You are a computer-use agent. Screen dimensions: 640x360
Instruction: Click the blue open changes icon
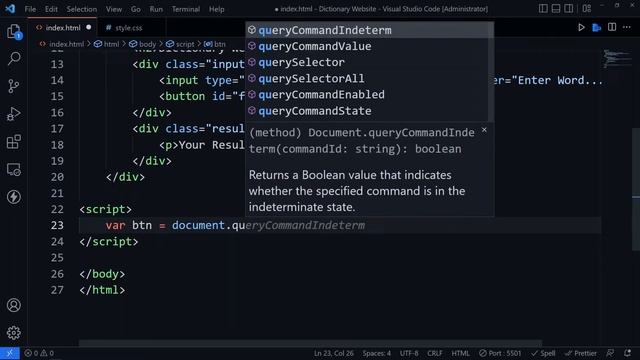[596, 27]
